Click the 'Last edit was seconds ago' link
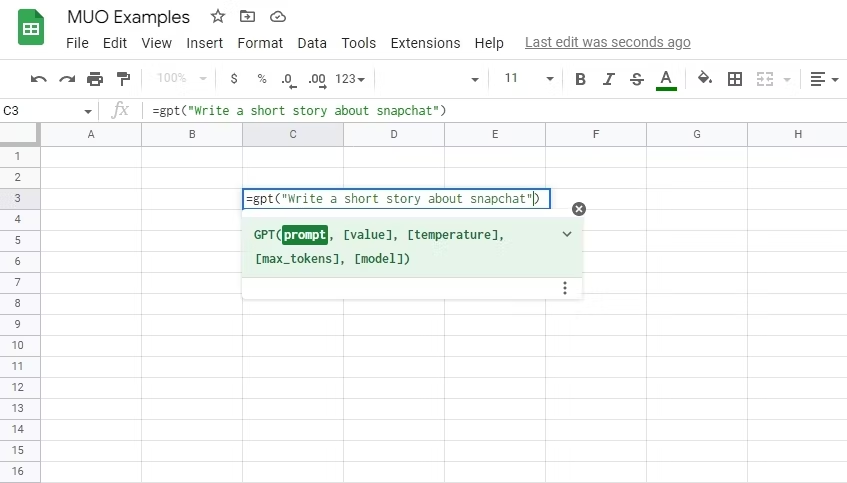847x483 pixels. [607, 42]
